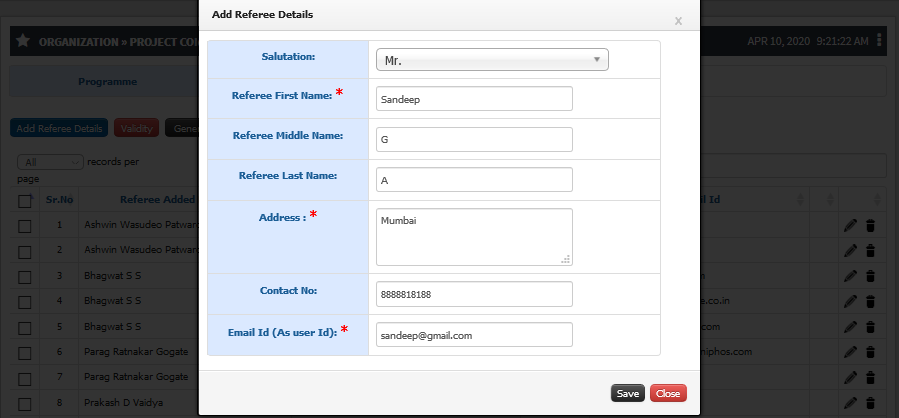
Task: Click 'Bhagwat S S' in row 3
Action: tap(113, 276)
